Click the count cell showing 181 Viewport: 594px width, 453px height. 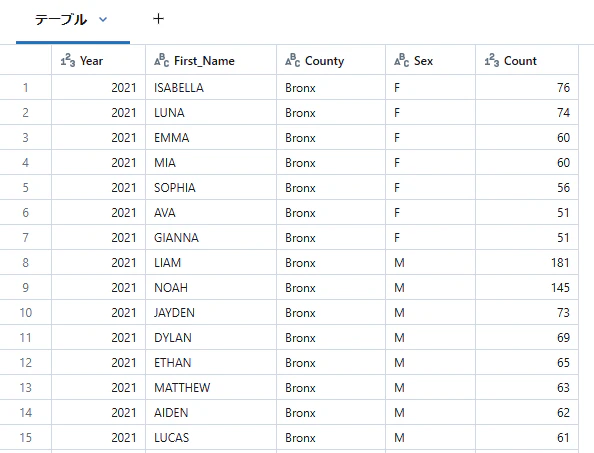pyautogui.click(x=527, y=262)
